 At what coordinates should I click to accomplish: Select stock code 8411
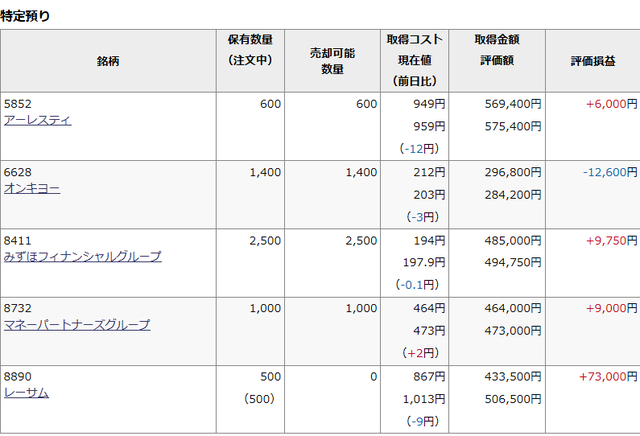[18, 240]
